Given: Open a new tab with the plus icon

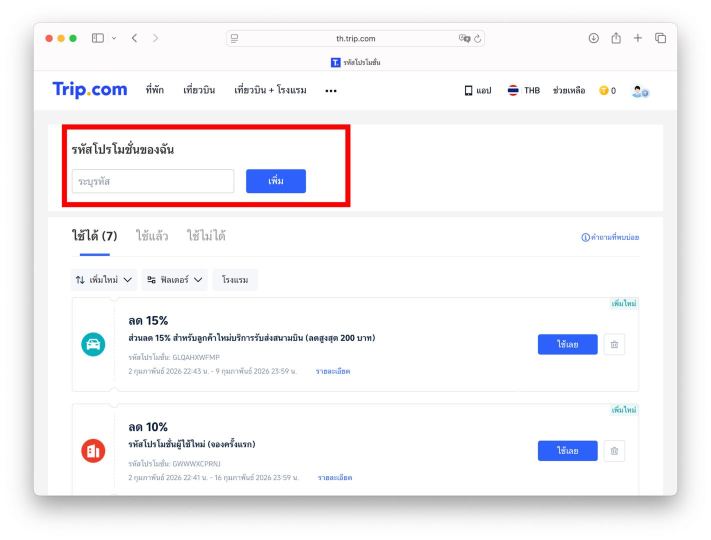Looking at the screenshot, I should 638,38.
